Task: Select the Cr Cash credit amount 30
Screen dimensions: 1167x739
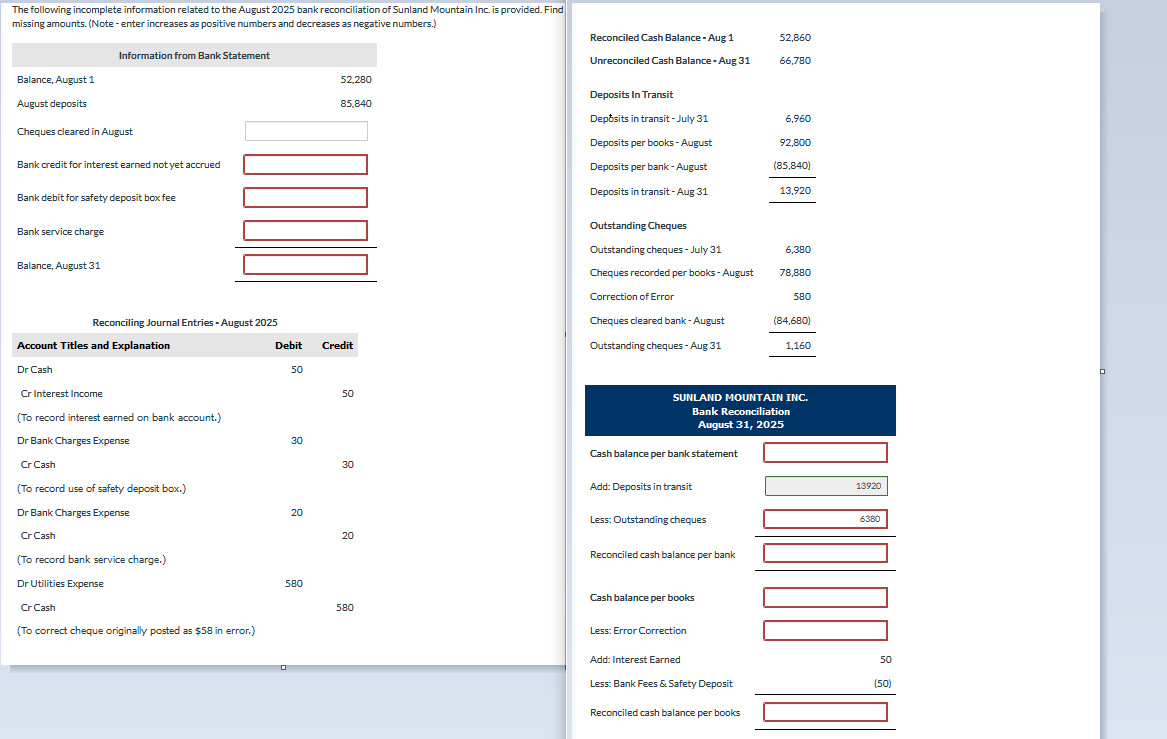Action: tap(348, 464)
